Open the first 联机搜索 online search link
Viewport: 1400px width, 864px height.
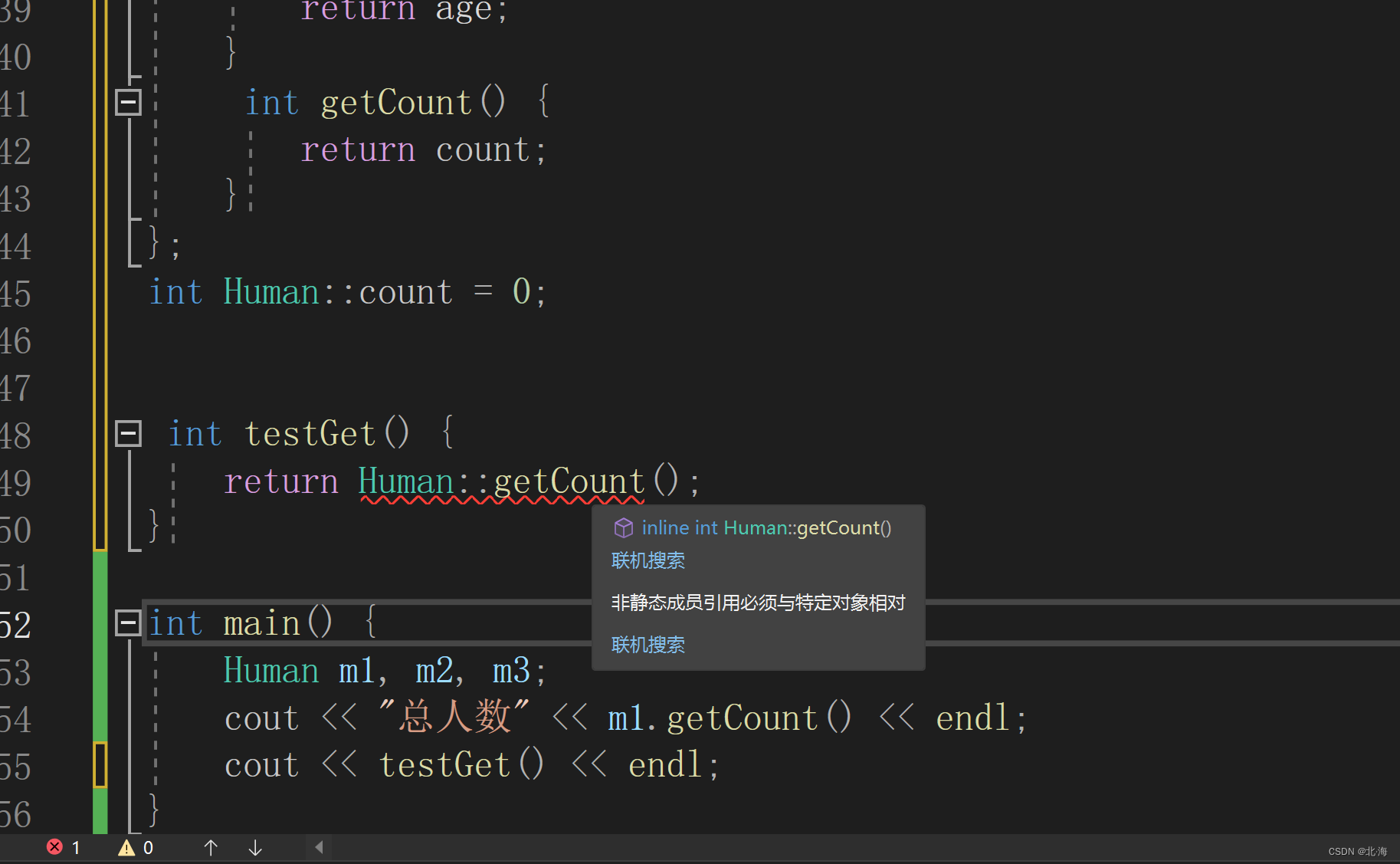tap(648, 560)
